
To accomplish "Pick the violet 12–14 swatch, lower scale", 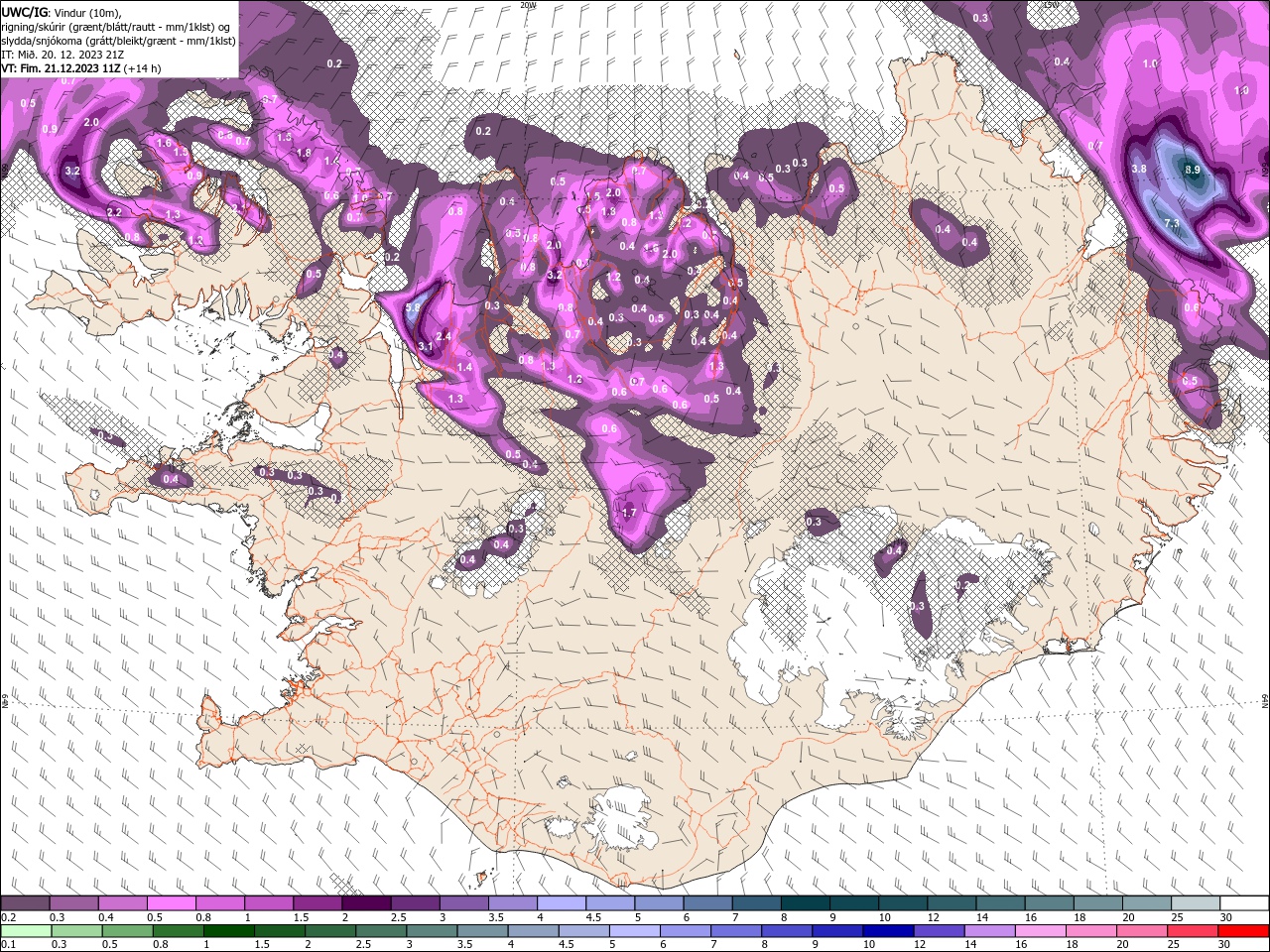I will tap(939, 930).
